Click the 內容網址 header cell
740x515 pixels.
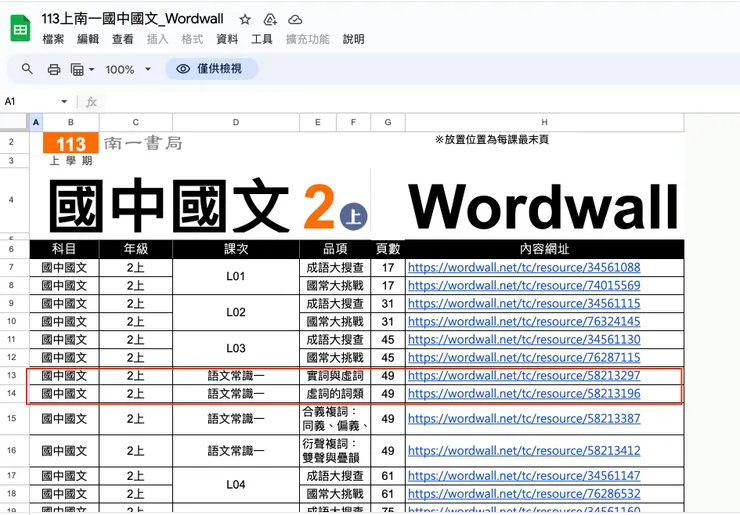545,249
